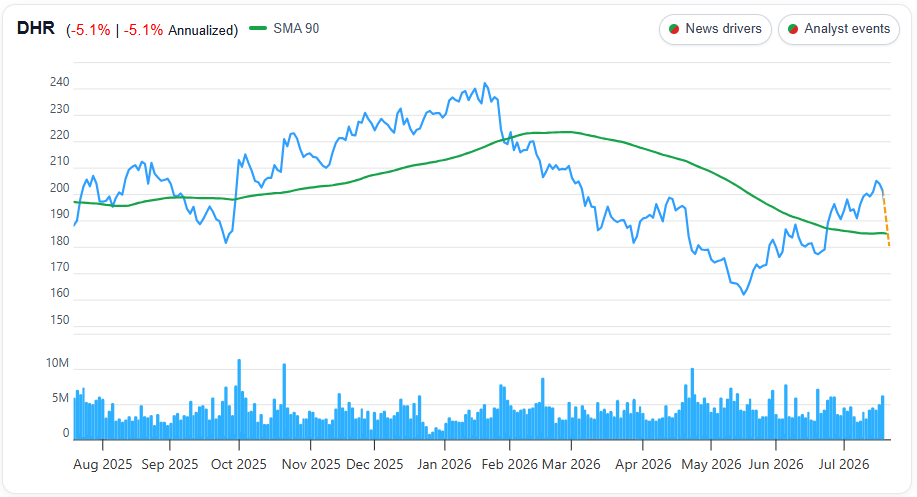Click the Mar 2026 axis label

pos(571,464)
